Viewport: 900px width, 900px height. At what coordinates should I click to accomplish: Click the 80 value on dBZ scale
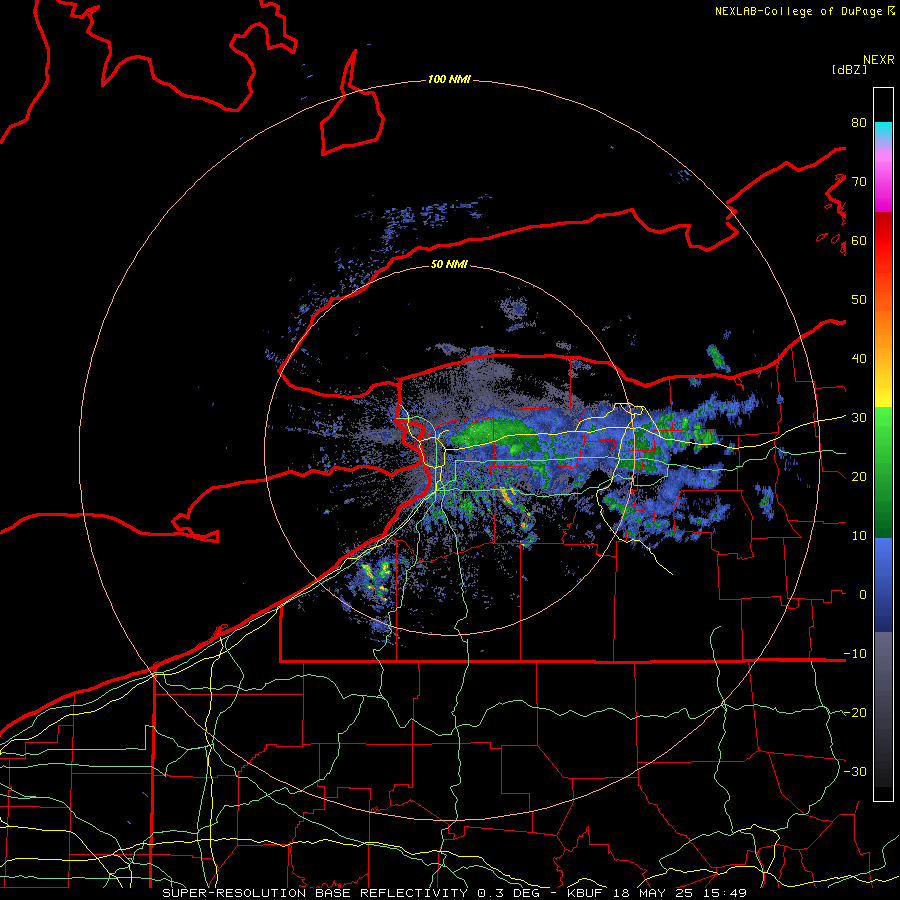click(x=859, y=123)
